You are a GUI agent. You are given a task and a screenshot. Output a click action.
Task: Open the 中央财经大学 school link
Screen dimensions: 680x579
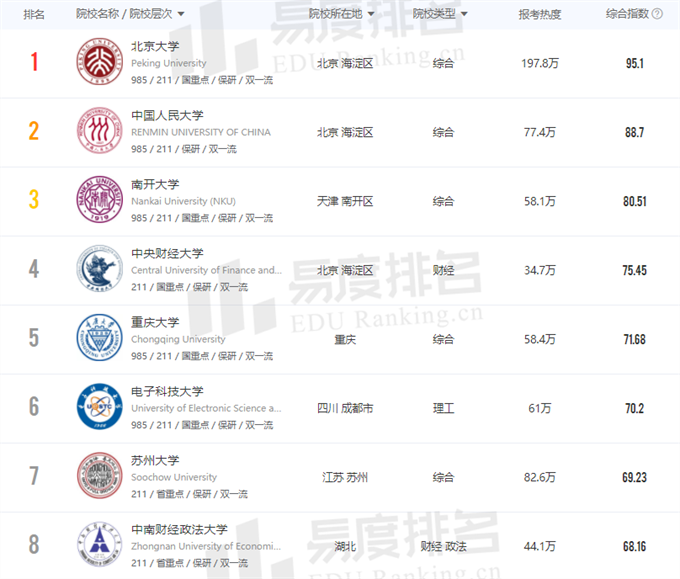coord(167,253)
